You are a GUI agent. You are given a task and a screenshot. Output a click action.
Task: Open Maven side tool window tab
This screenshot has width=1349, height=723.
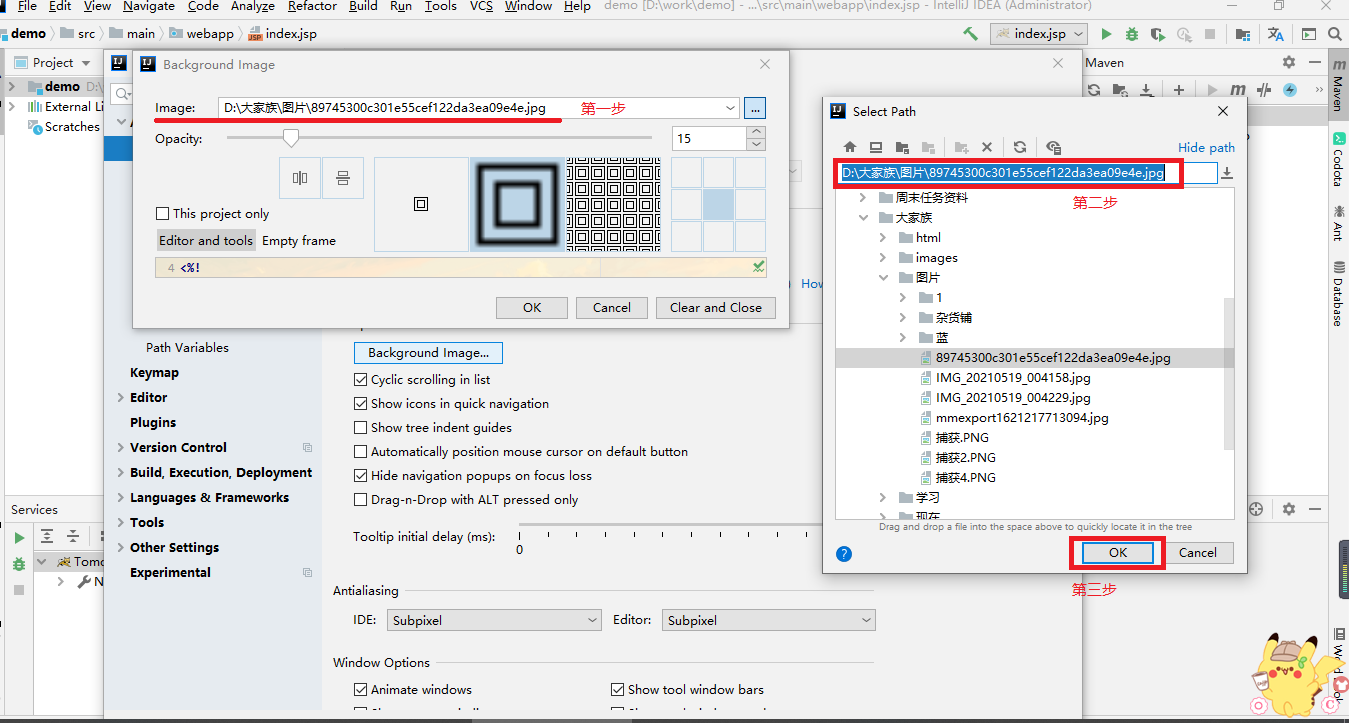(x=1337, y=87)
